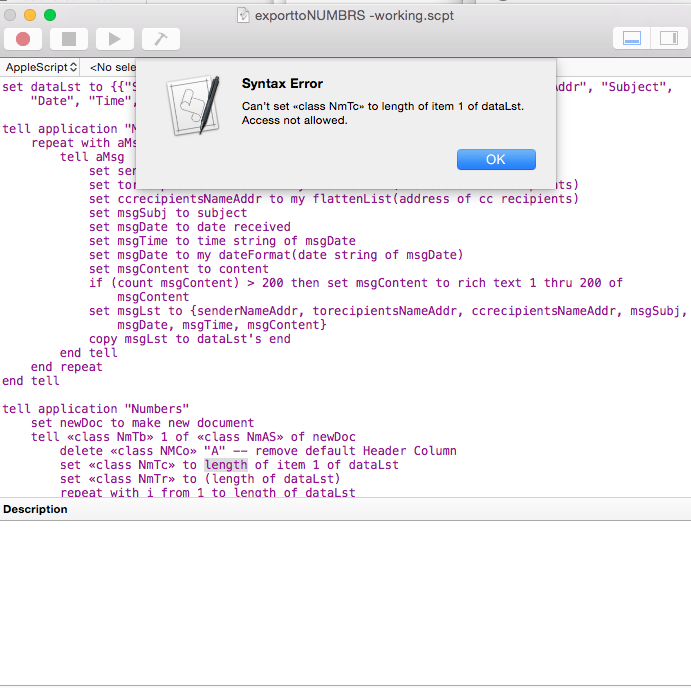691x688 pixels.
Task: Dismiss the Syntax Error with OK
Action: point(496,159)
